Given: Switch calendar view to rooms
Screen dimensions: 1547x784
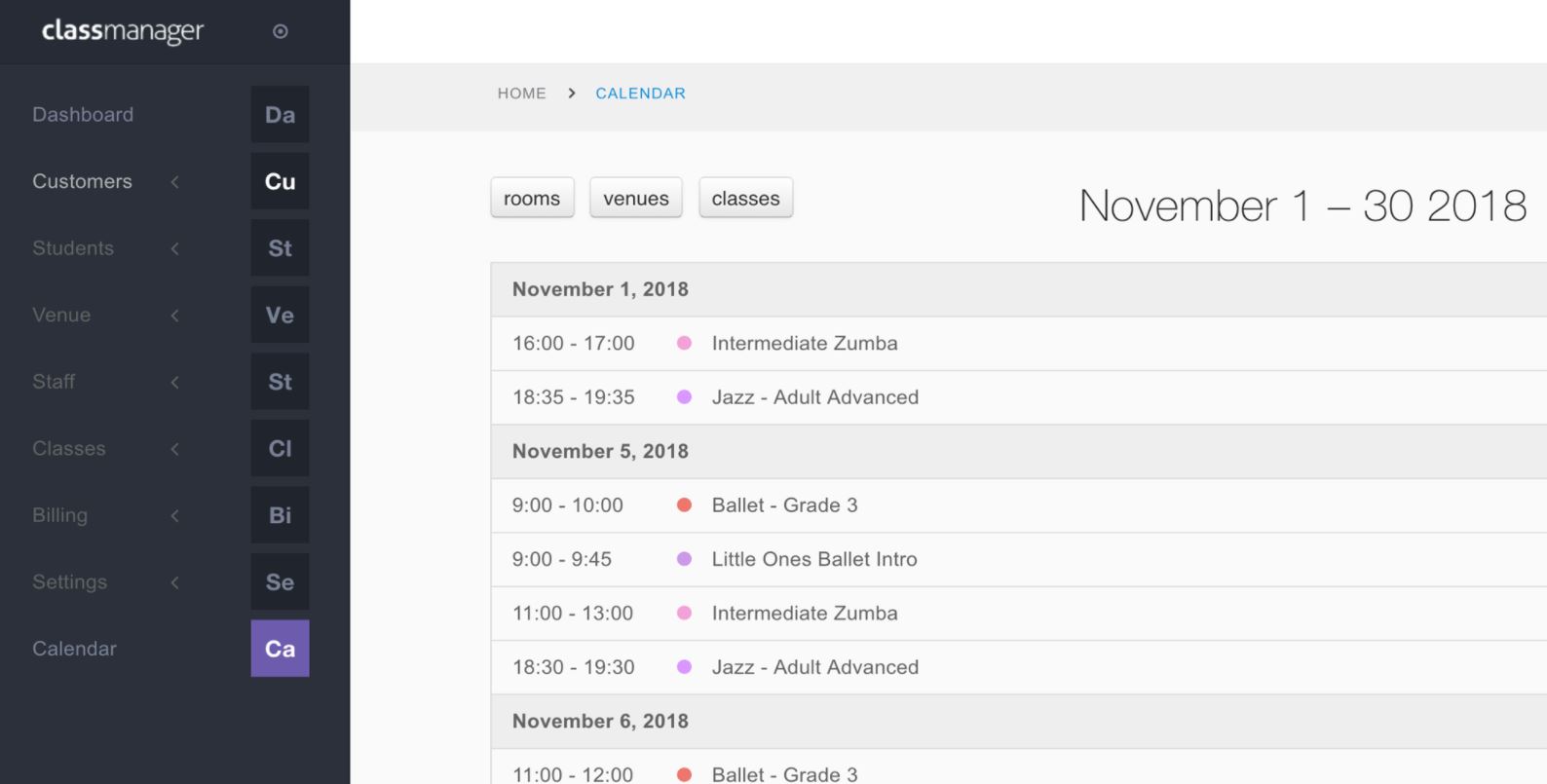Looking at the screenshot, I should [532, 198].
